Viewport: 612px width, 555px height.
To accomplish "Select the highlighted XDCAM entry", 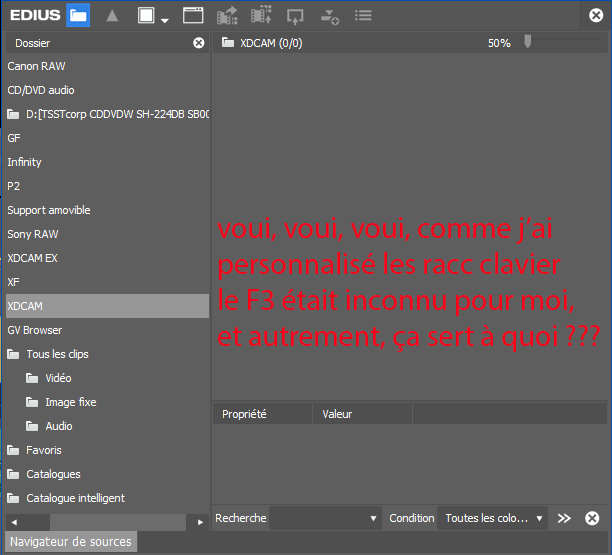I will (x=107, y=306).
